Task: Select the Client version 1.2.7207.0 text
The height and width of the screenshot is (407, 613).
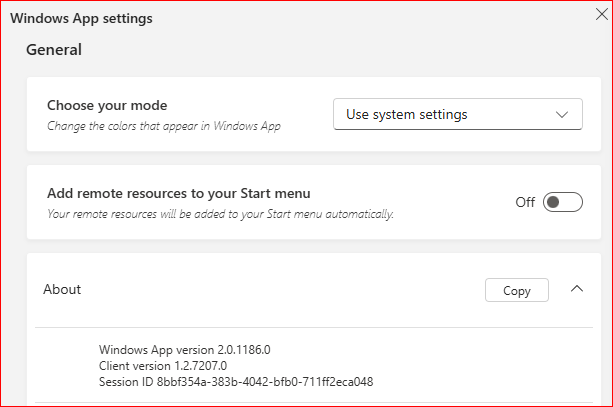Action: point(163,366)
